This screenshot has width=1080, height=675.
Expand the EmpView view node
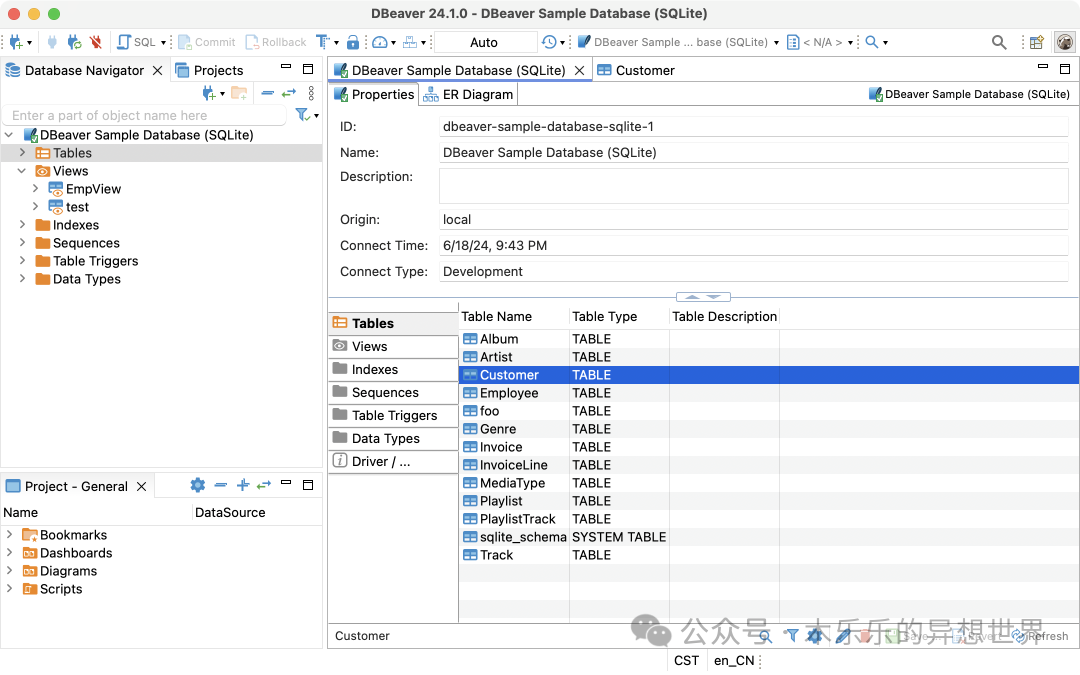click(x=35, y=189)
